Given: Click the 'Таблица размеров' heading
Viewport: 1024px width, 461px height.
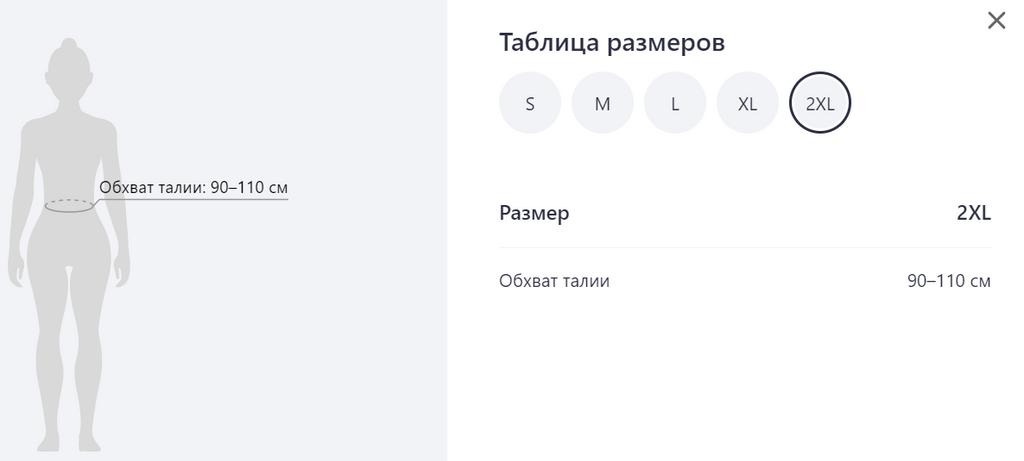Looking at the screenshot, I should pos(611,43).
